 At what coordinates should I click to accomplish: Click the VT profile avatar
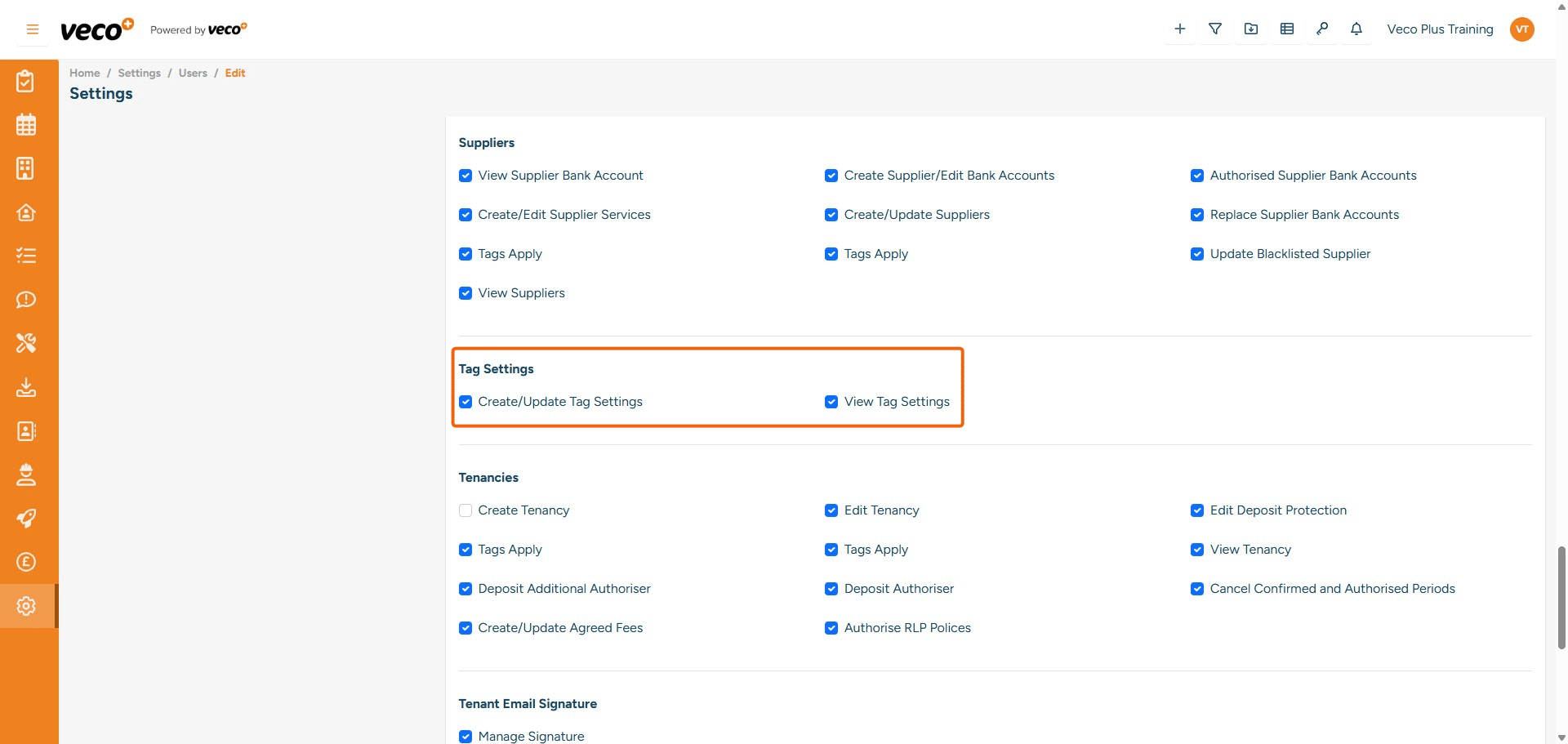(1522, 29)
